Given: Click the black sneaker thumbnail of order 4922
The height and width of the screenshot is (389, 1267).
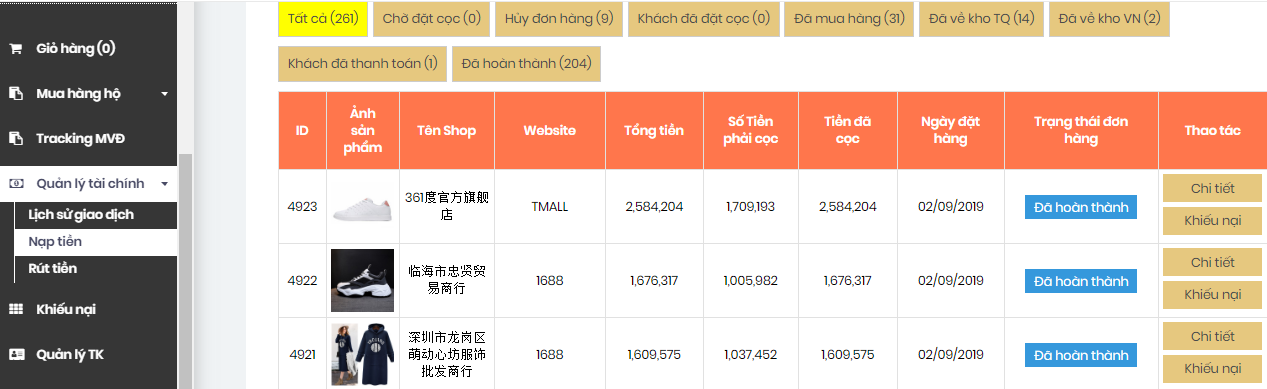Looking at the screenshot, I should point(363,281).
